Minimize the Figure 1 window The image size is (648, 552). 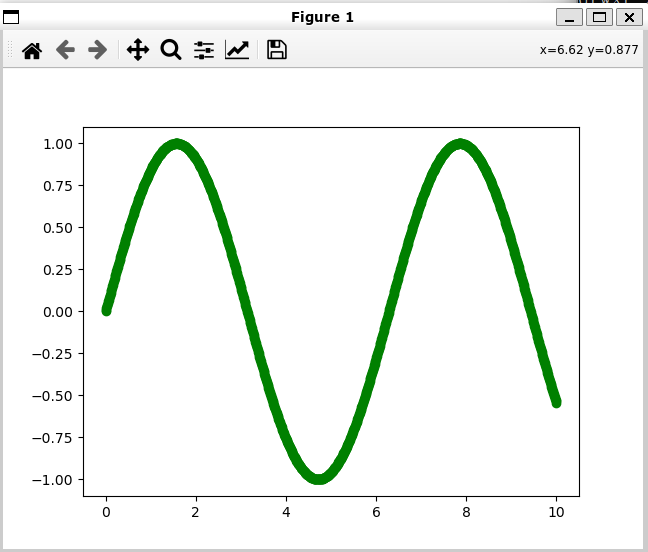coord(569,17)
